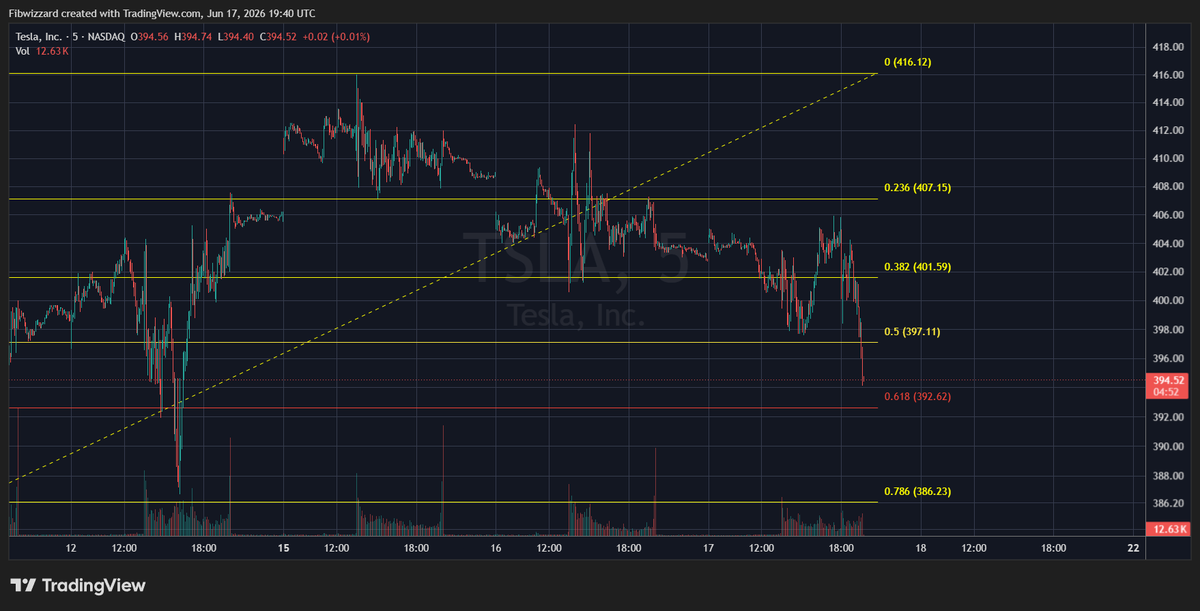1200x611 pixels.
Task: Click the price axis label 408.00
Action: [x=1169, y=187]
